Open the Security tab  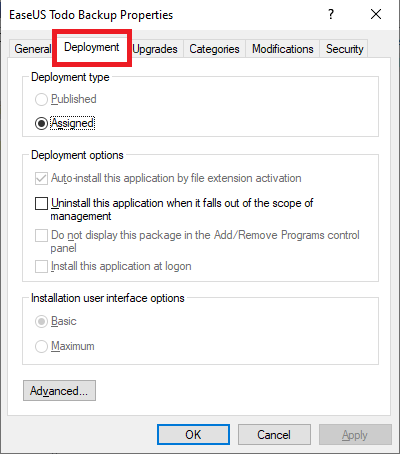coord(344,49)
